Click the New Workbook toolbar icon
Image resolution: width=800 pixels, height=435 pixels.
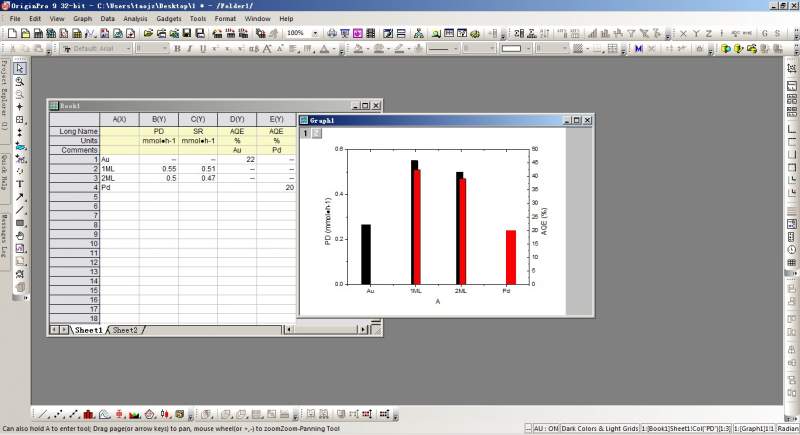click(38, 34)
